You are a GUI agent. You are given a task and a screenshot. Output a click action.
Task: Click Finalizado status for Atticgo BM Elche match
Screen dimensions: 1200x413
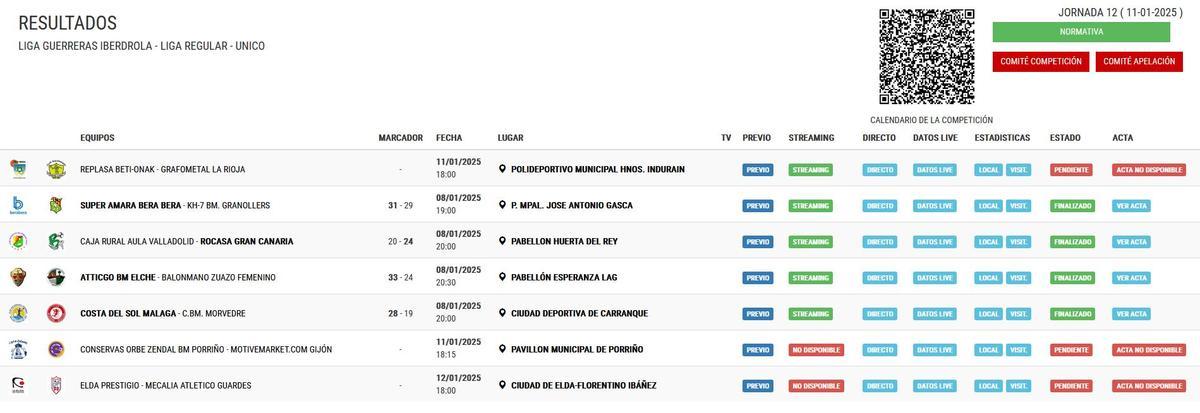point(1072,278)
